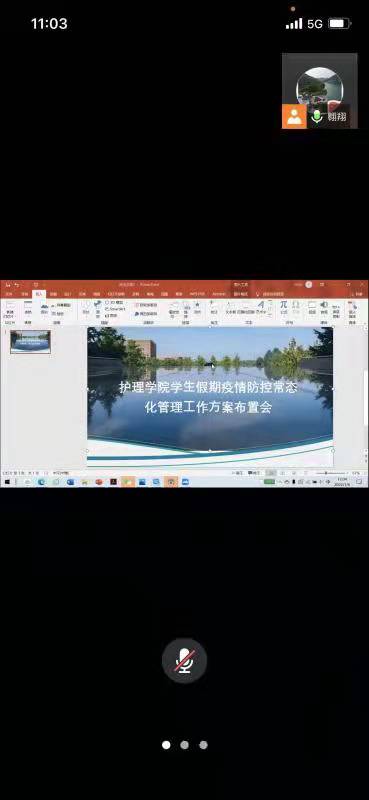369x800 pixels.
Task: Select the first white page indicator dot
Action: (x=166, y=745)
